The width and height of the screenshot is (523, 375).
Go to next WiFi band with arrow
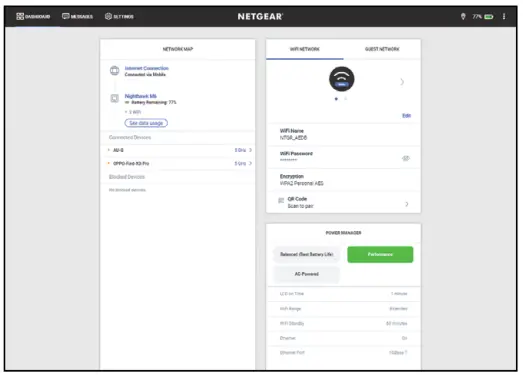point(402,82)
